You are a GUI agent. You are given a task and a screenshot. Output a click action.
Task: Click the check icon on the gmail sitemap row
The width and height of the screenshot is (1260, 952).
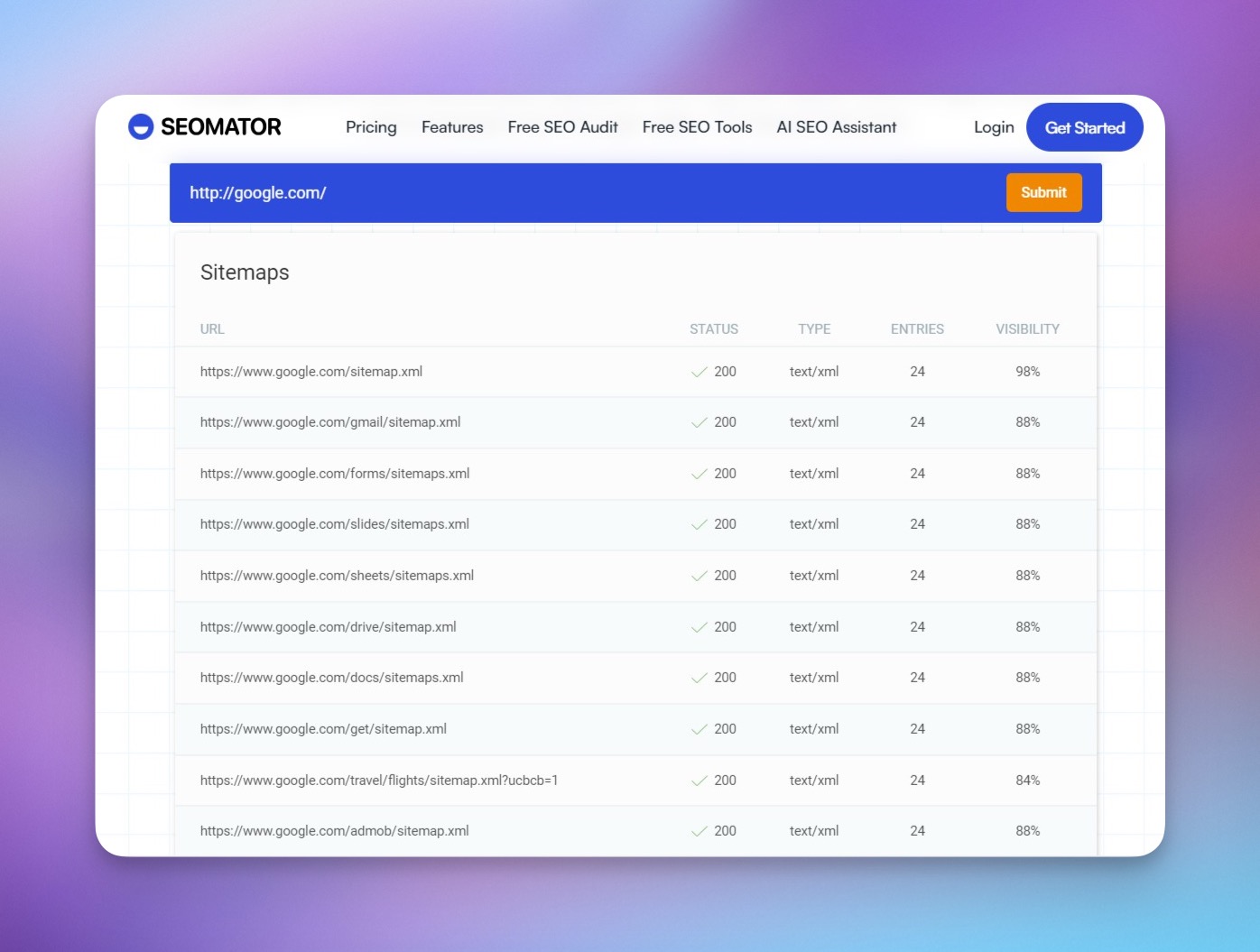pos(699,421)
